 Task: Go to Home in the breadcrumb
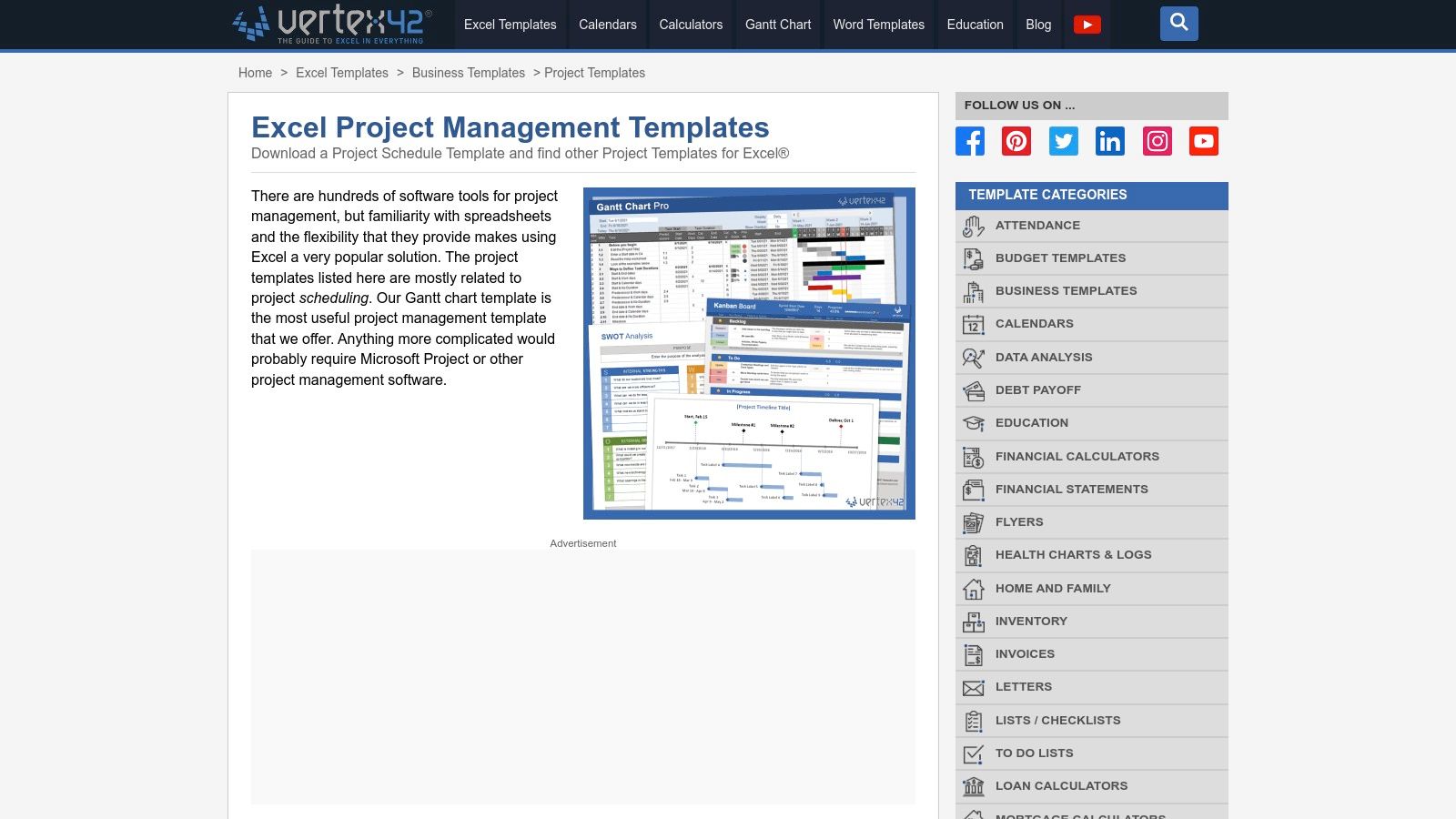256,73
